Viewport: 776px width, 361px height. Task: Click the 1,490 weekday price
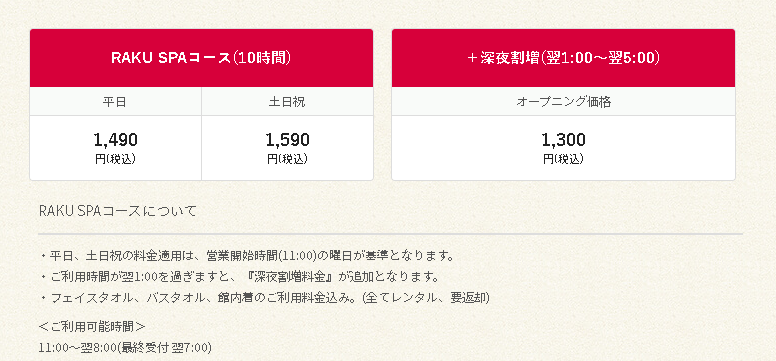115,140
